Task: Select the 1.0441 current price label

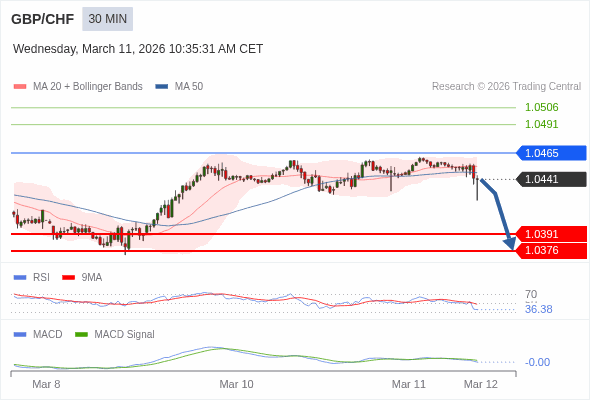Action: click(551, 179)
